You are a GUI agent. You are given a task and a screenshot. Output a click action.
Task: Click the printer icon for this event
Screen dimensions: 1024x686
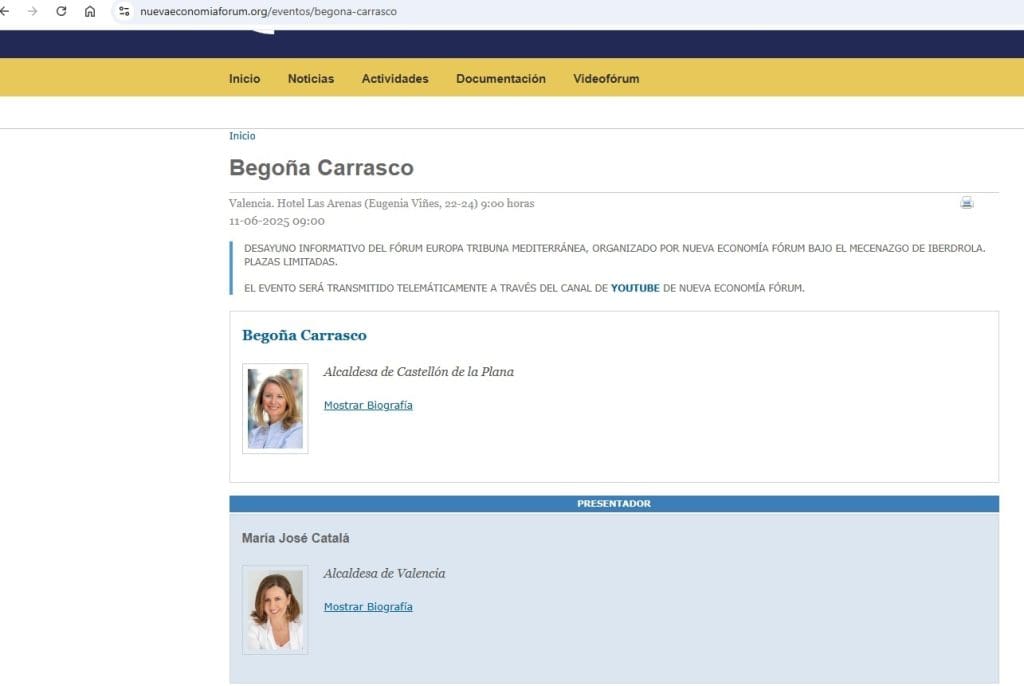click(x=967, y=203)
